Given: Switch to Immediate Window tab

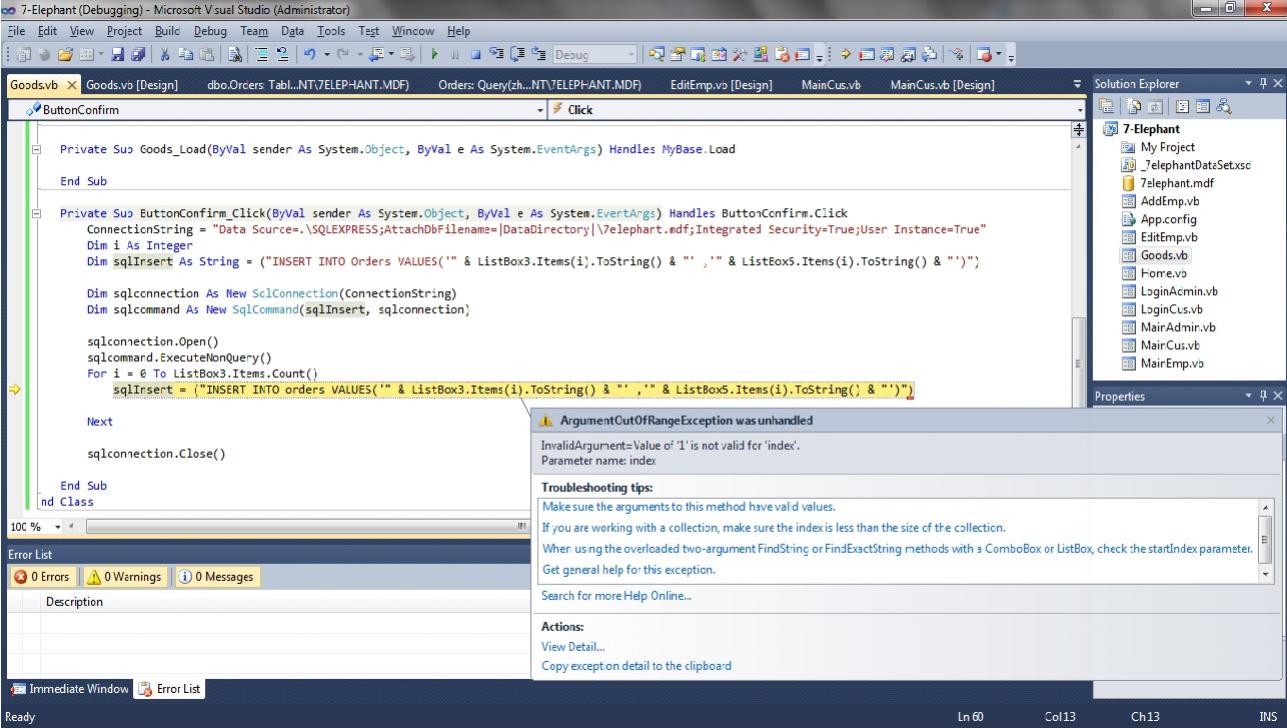Looking at the screenshot, I should (70, 689).
